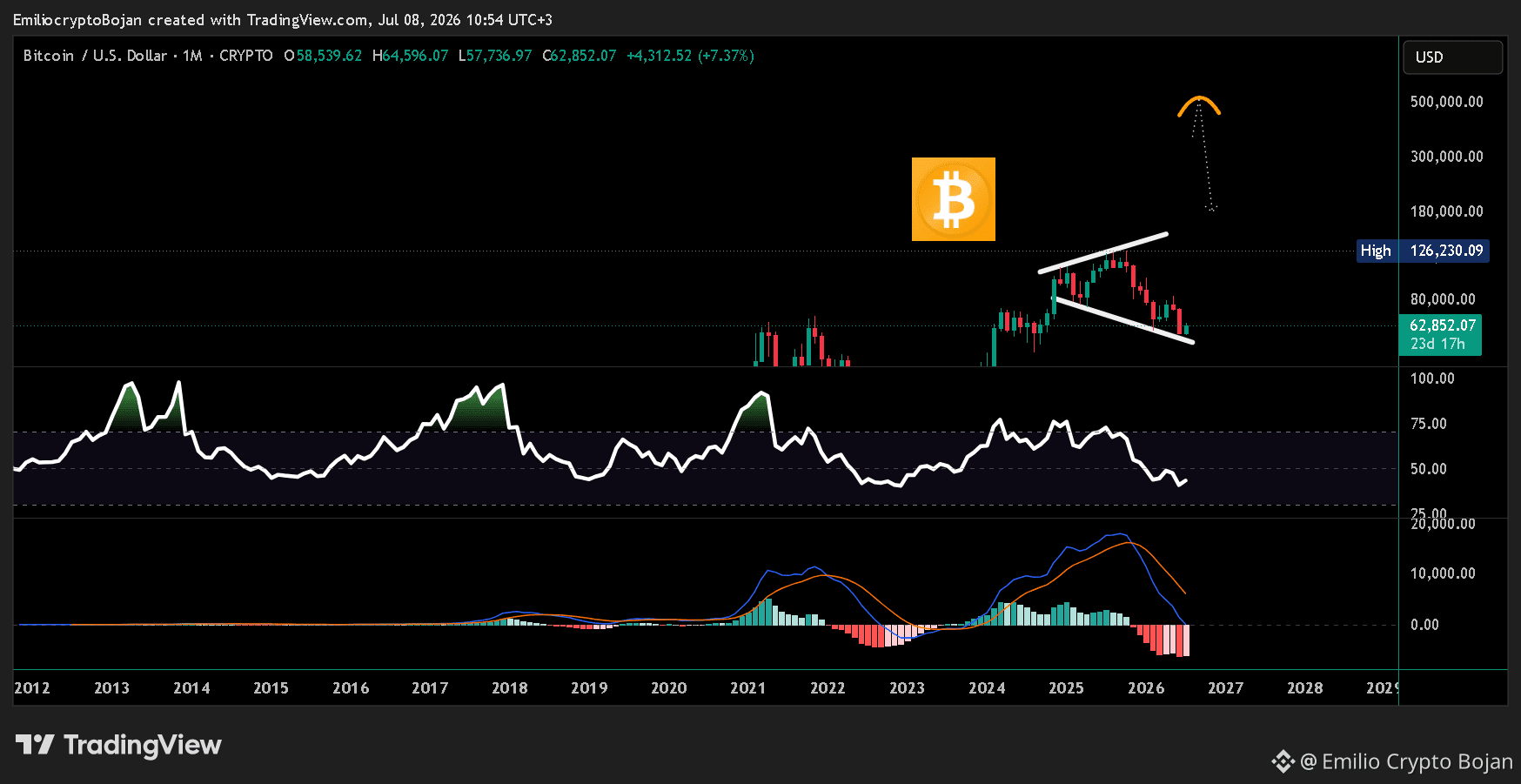The image size is (1521, 784).
Task: Click the 2028 label on the time axis
Action: 1305,688
